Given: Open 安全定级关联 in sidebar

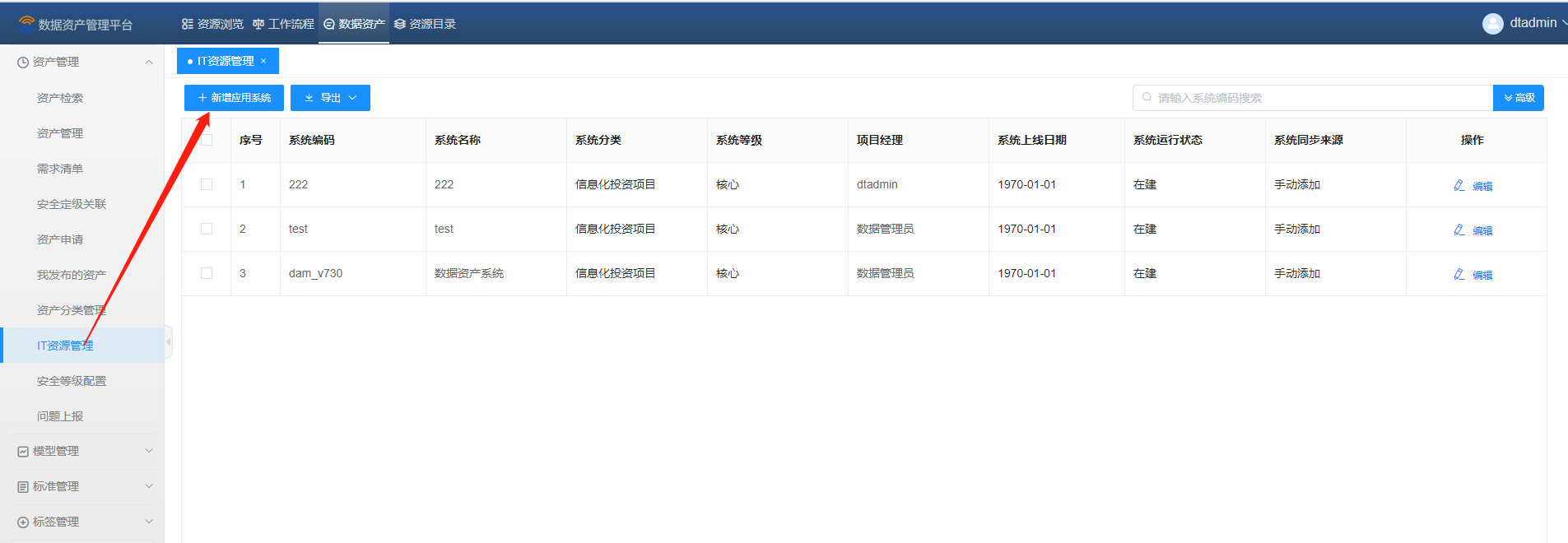Looking at the screenshot, I should pos(72,204).
